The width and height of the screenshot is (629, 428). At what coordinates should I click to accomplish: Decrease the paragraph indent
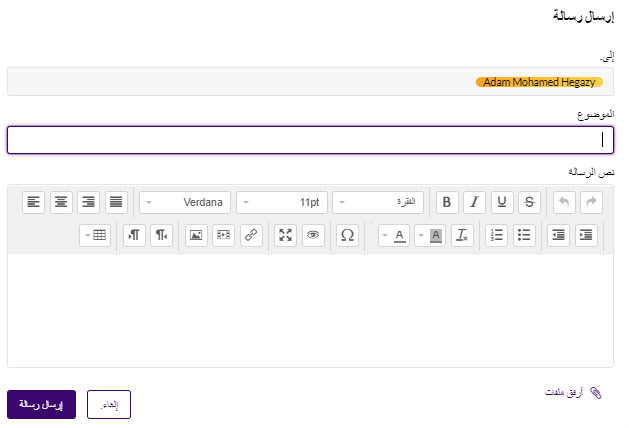tap(559, 235)
